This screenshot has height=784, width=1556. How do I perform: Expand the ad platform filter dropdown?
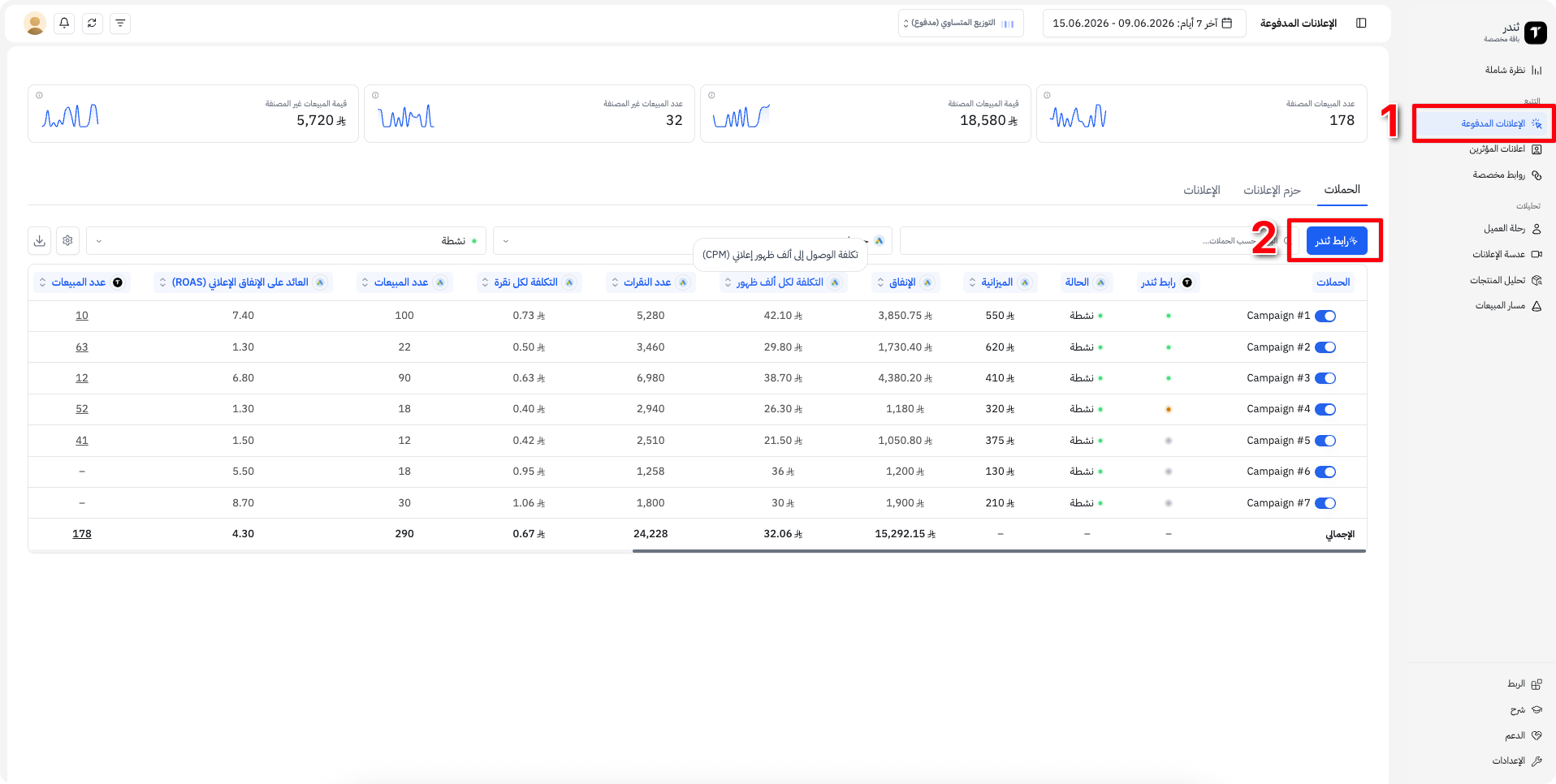click(x=692, y=241)
